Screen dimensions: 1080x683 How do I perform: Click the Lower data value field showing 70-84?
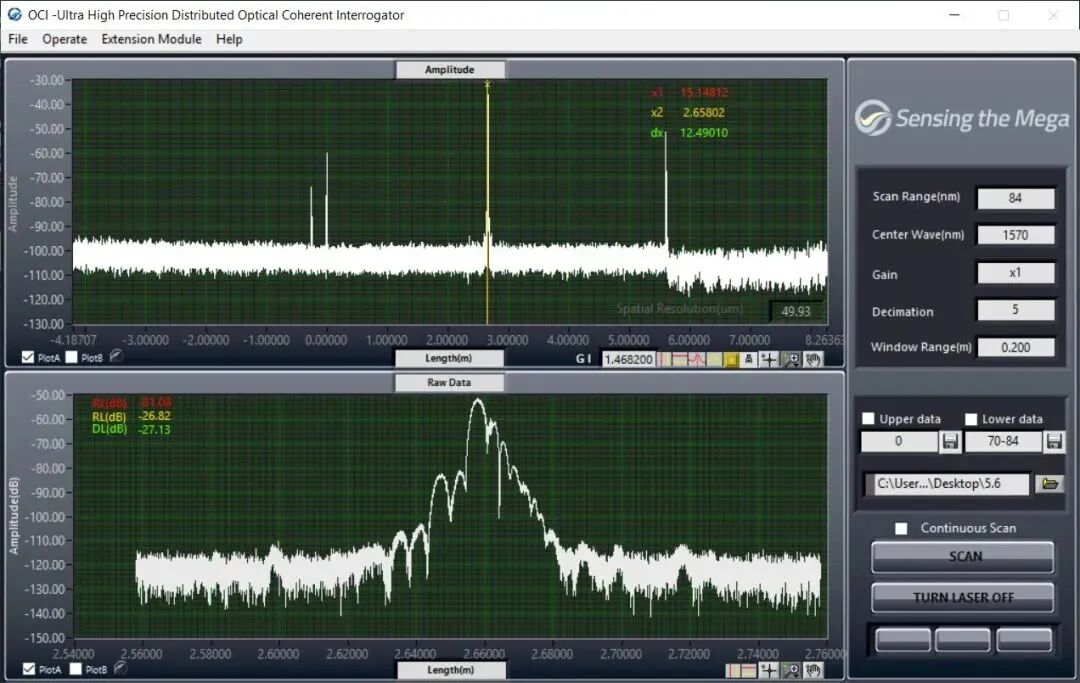(1003, 441)
